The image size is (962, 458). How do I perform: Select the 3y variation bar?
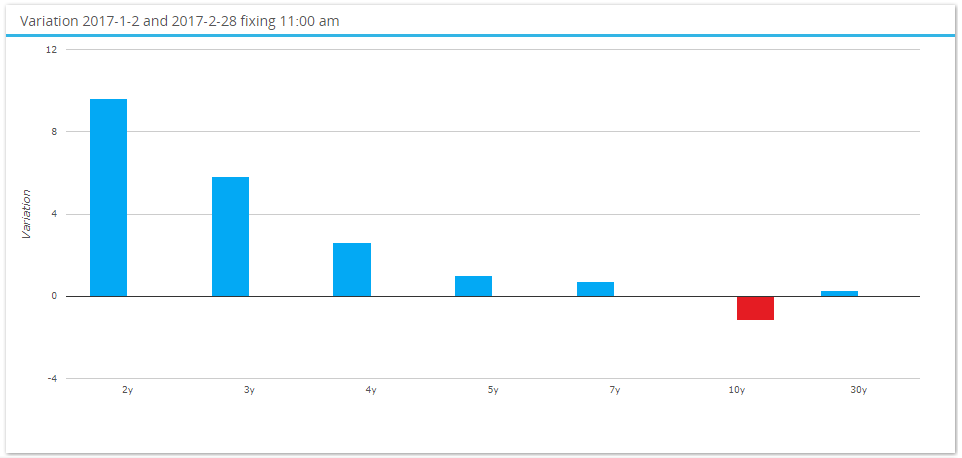pos(230,237)
